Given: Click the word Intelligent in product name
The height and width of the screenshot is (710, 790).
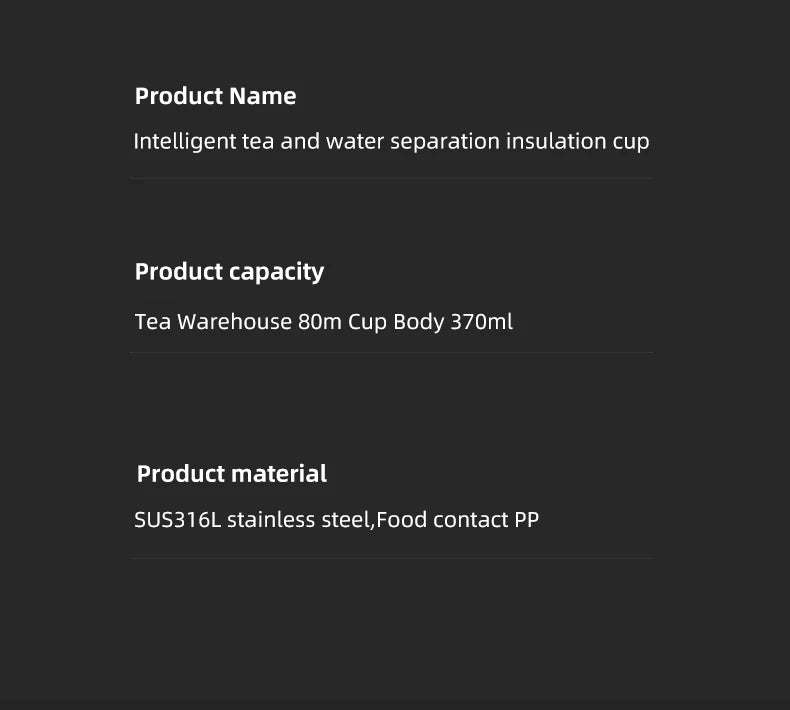Looking at the screenshot, I should point(185,141).
